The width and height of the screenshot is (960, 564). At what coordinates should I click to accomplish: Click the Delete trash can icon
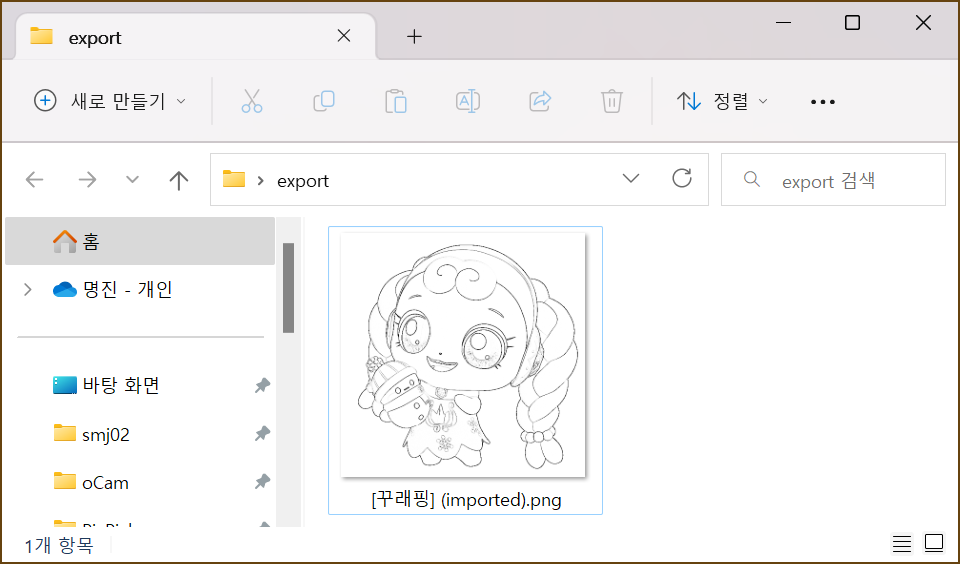[612, 101]
